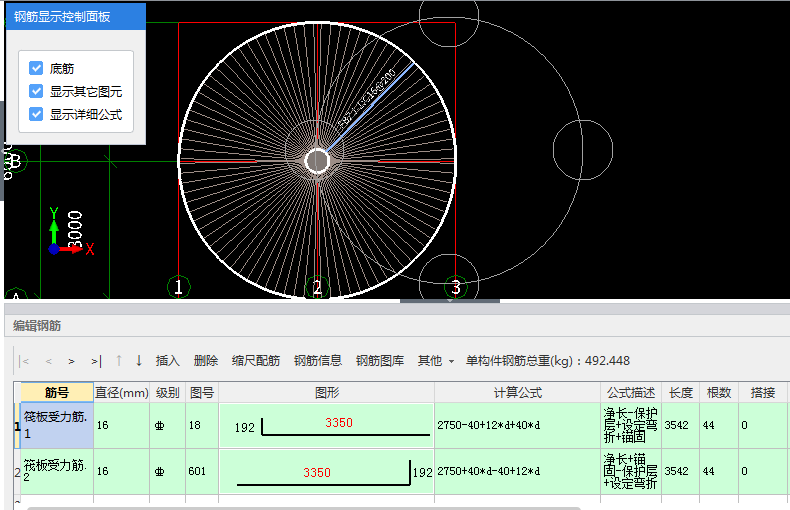Click axis bubble 2 in drawing
790x510 pixels.
317,287
